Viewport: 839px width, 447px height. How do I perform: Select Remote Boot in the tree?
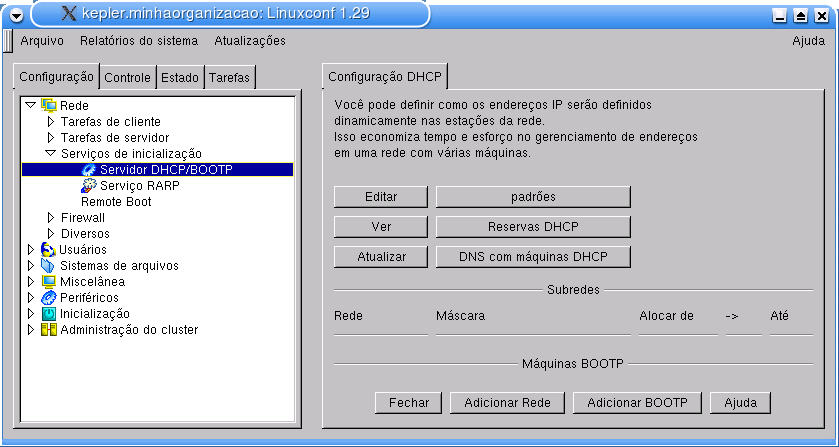[115, 201]
